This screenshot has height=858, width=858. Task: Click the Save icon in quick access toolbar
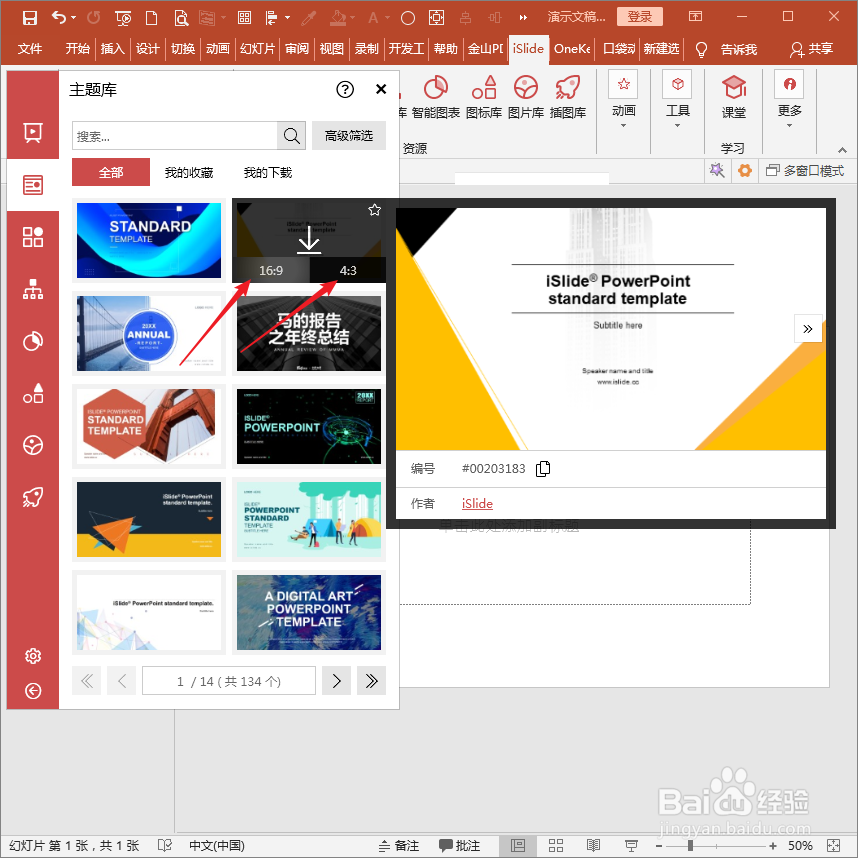[30, 18]
